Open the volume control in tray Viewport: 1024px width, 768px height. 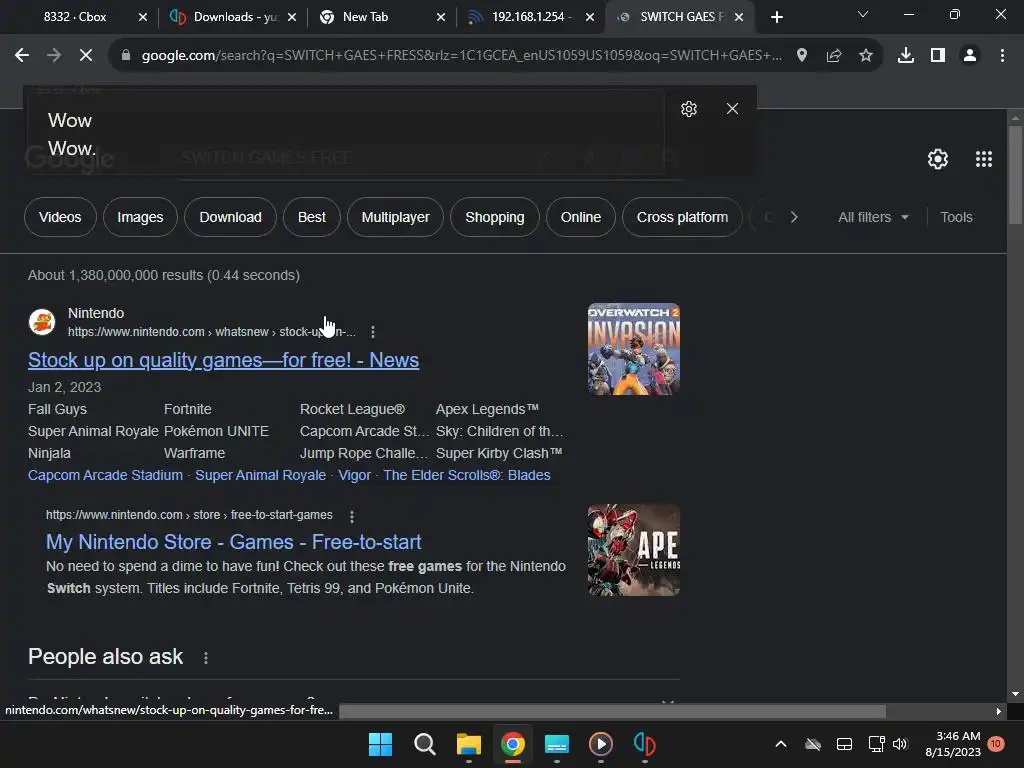[x=900, y=744]
